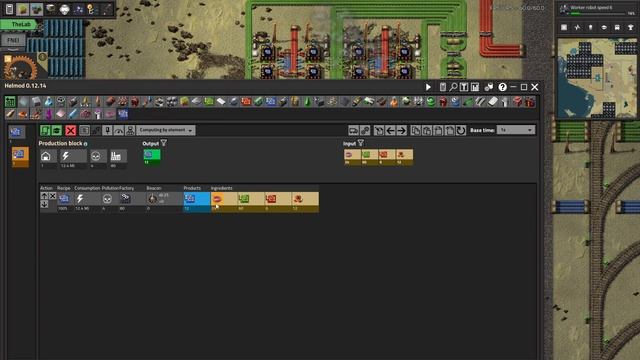Image resolution: width=640 pixels, height=360 pixels.
Task: Select the orange production block in left panel
Action: click(x=20, y=156)
